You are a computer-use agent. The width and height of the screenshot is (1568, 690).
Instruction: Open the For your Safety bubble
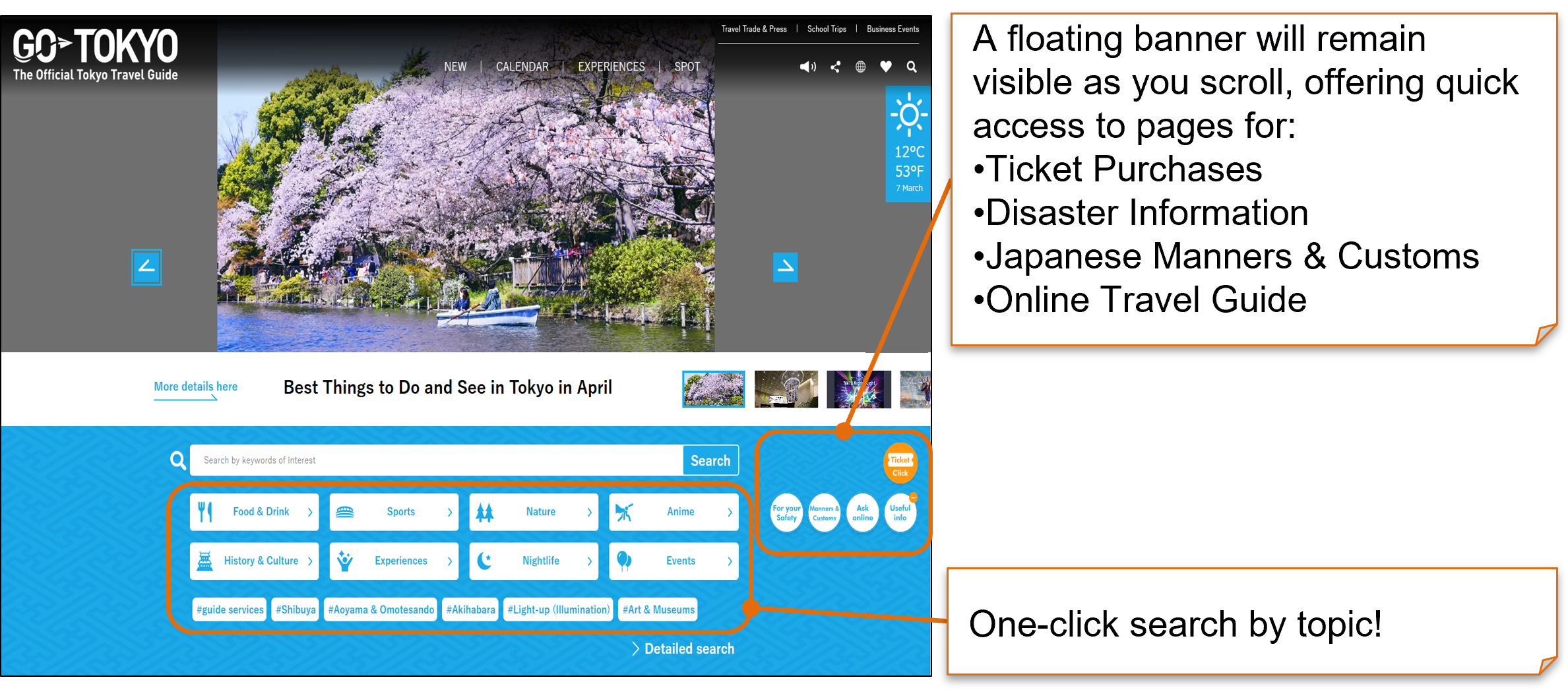point(786,513)
